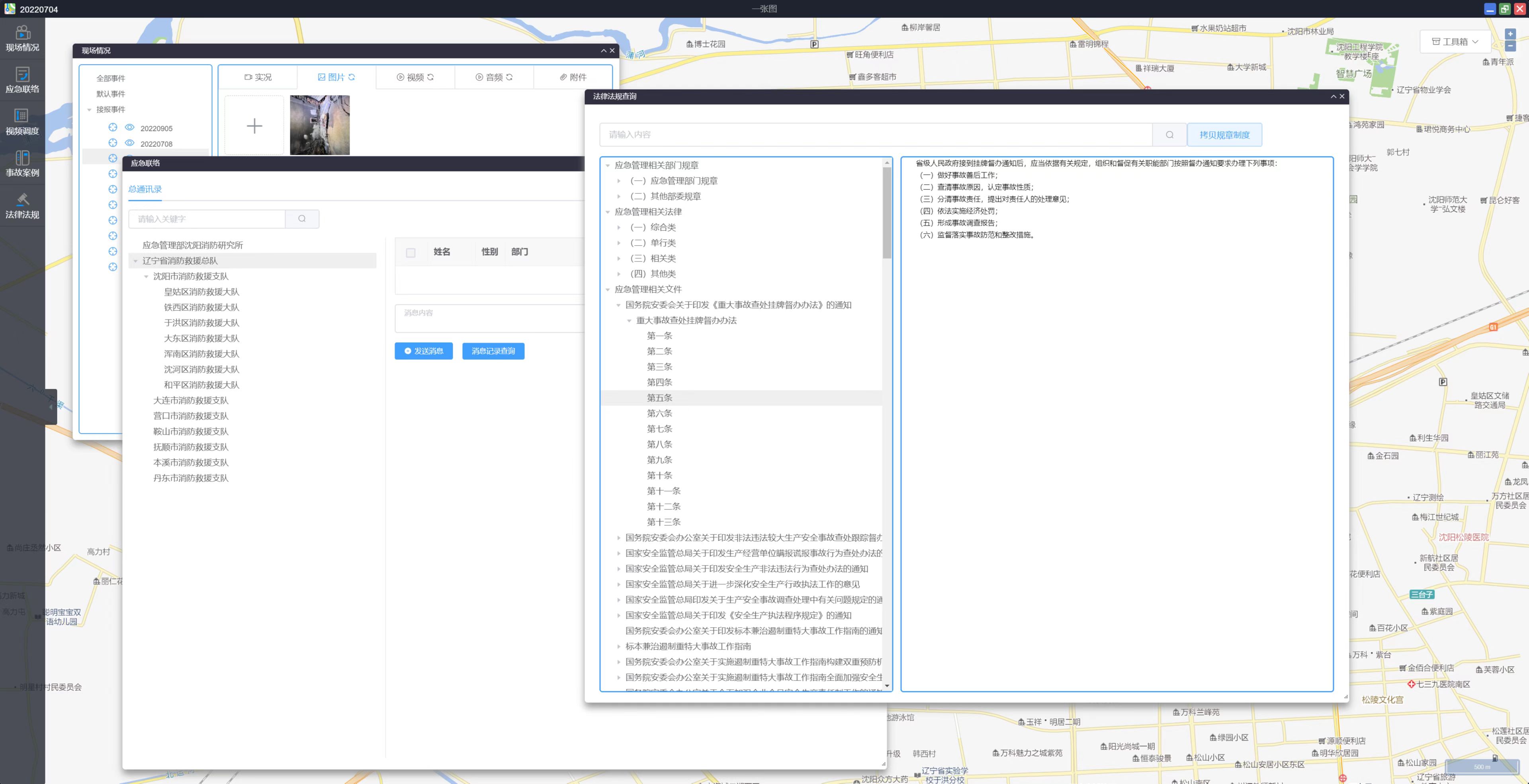The height and width of the screenshot is (784, 1529).
Task: Open the 应急联络 sidebar icon
Action: tap(23, 75)
